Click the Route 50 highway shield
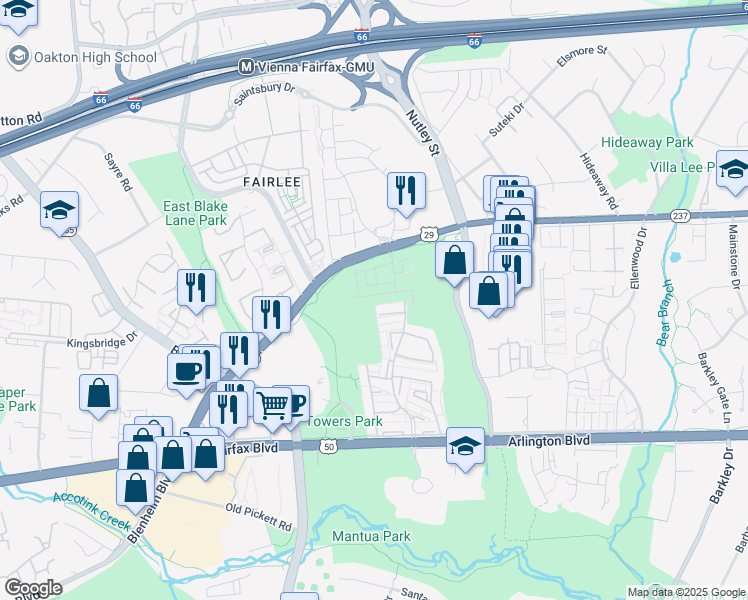The height and width of the screenshot is (600, 748). coord(329,446)
